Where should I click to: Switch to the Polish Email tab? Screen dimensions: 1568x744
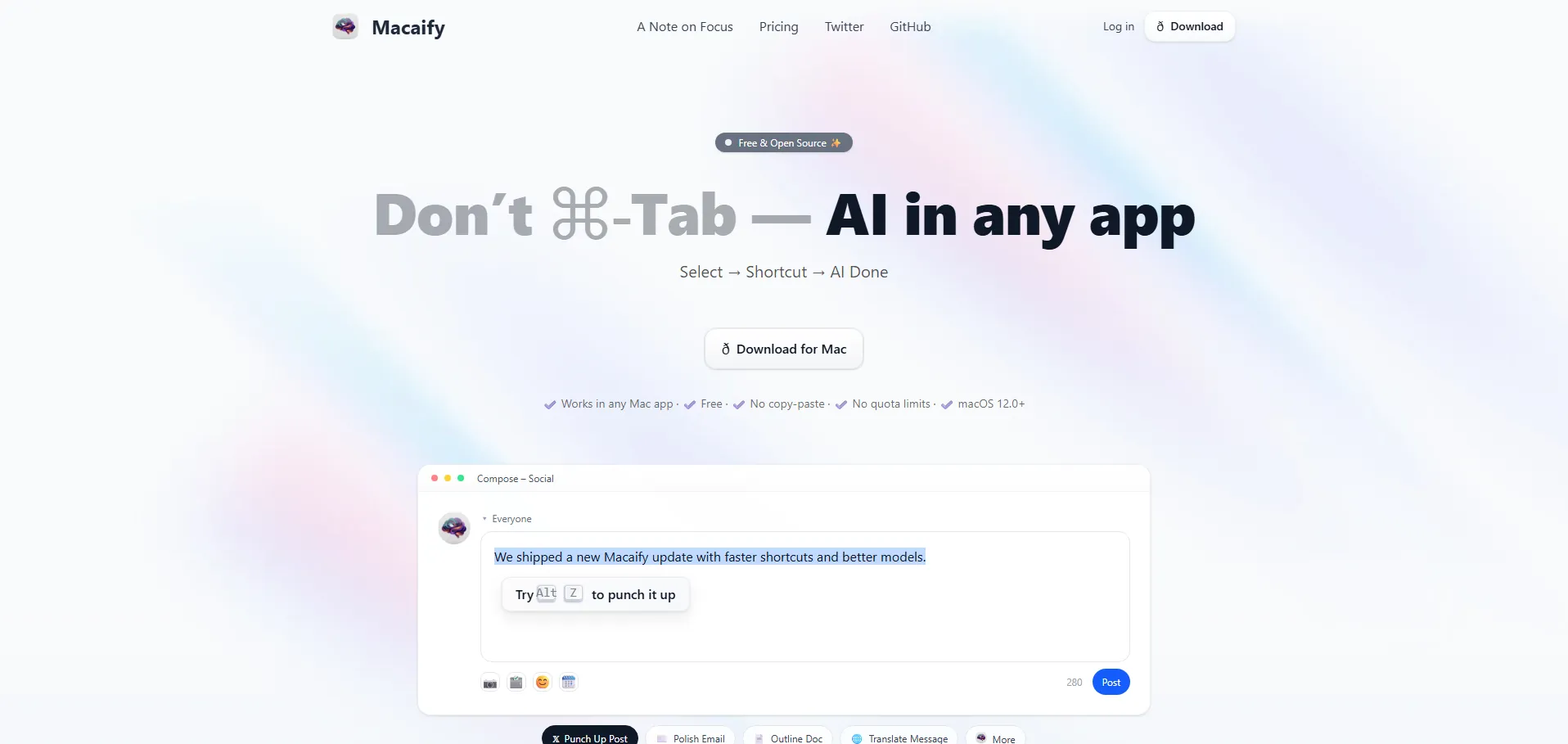point(691,737)
